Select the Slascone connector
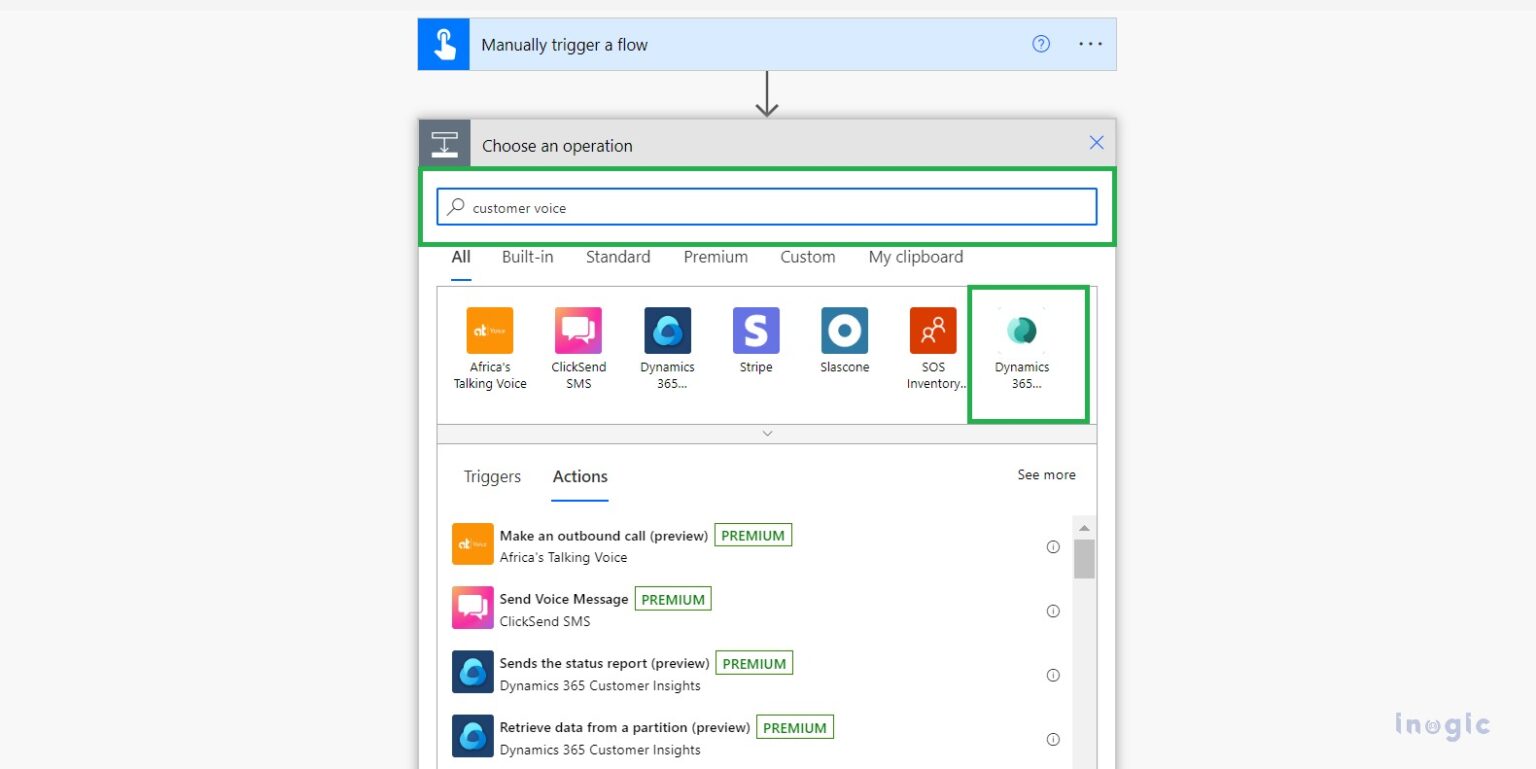This screenshot has width=1536, height=769. [x=844, y=331]
